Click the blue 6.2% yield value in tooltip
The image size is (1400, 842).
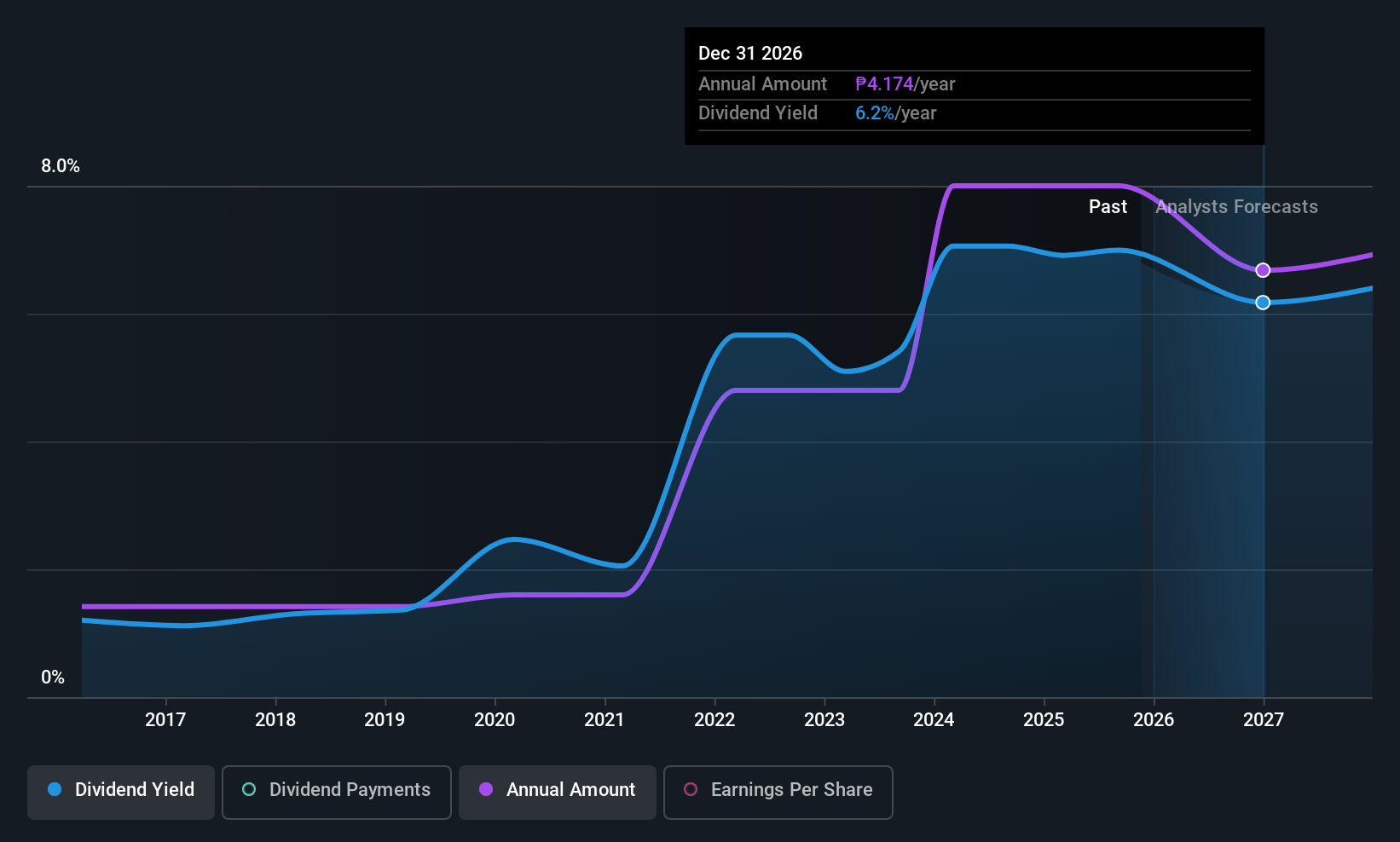875,112
